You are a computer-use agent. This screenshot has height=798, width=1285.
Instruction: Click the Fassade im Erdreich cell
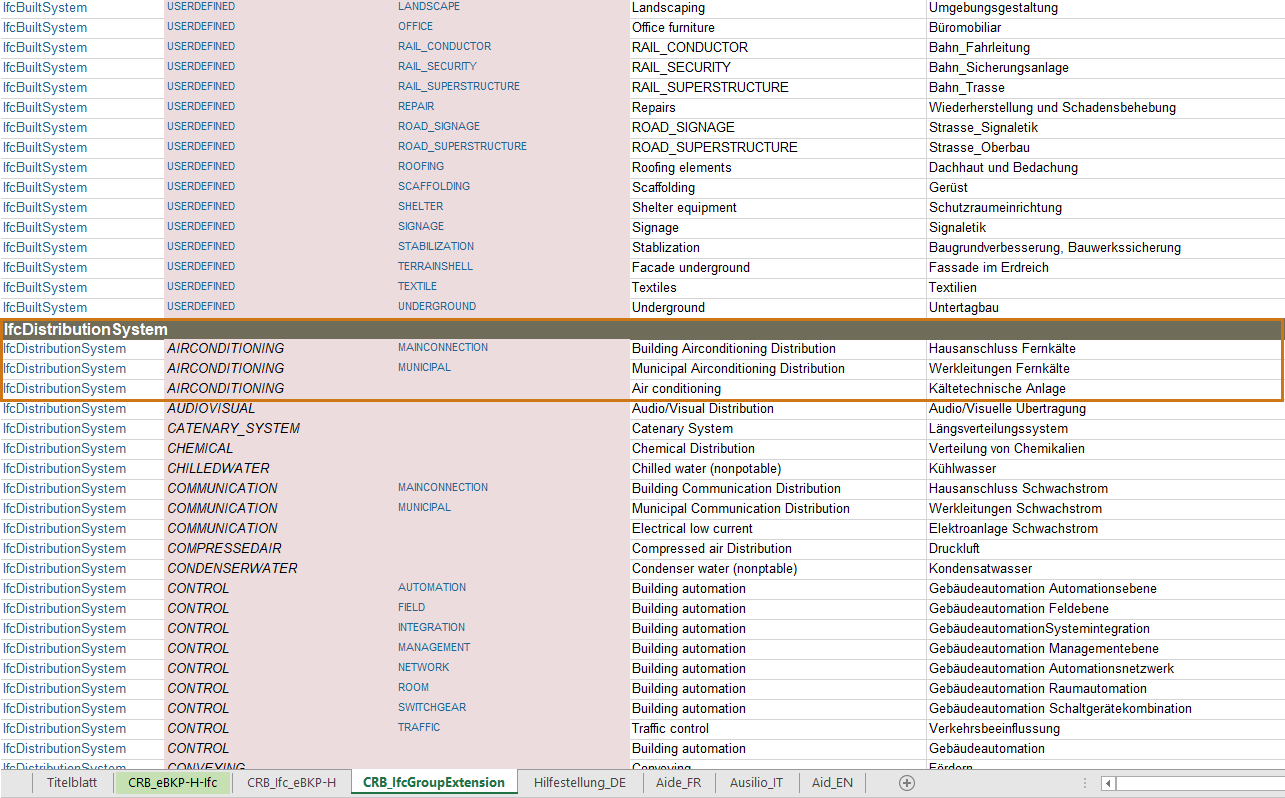coord(1105,267)
